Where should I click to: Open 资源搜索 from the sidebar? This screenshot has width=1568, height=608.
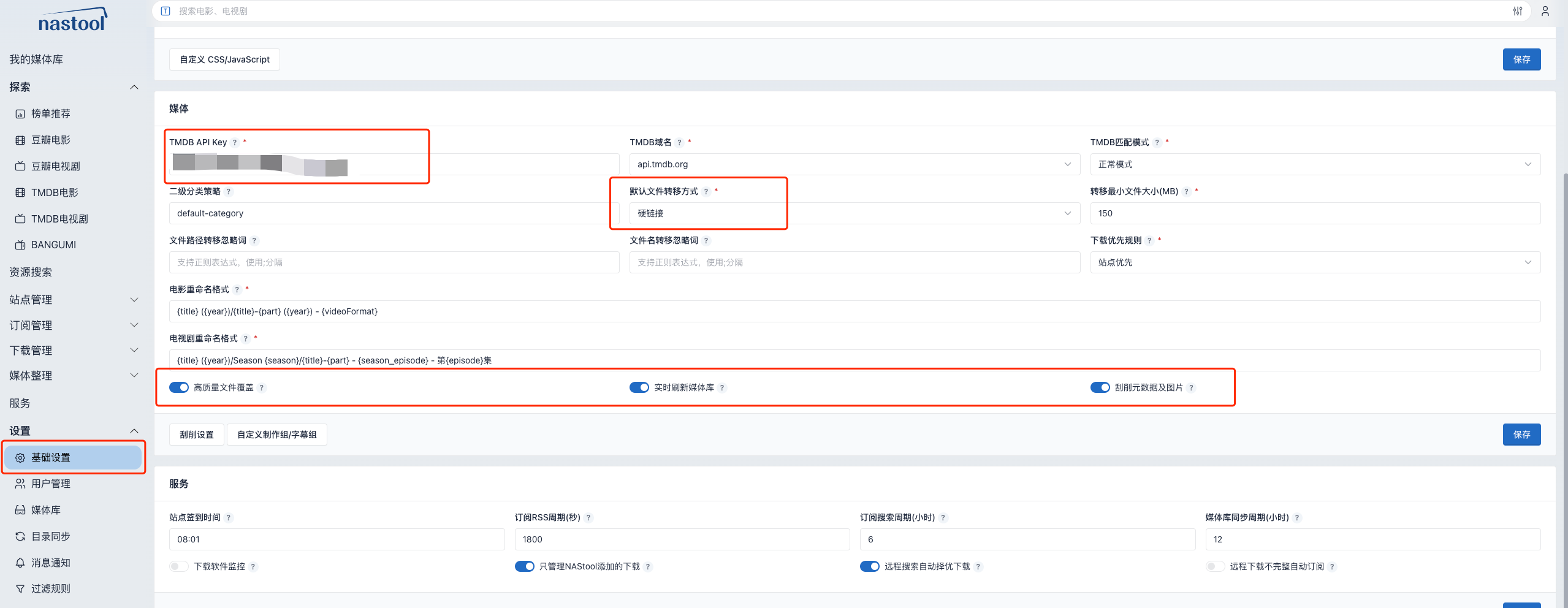(x=31, y=272)
